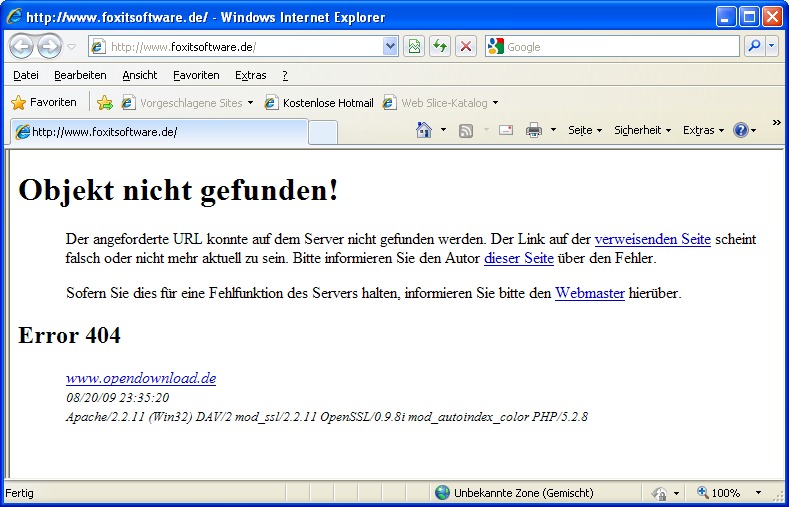Click the New Tab button

(323, 133)
